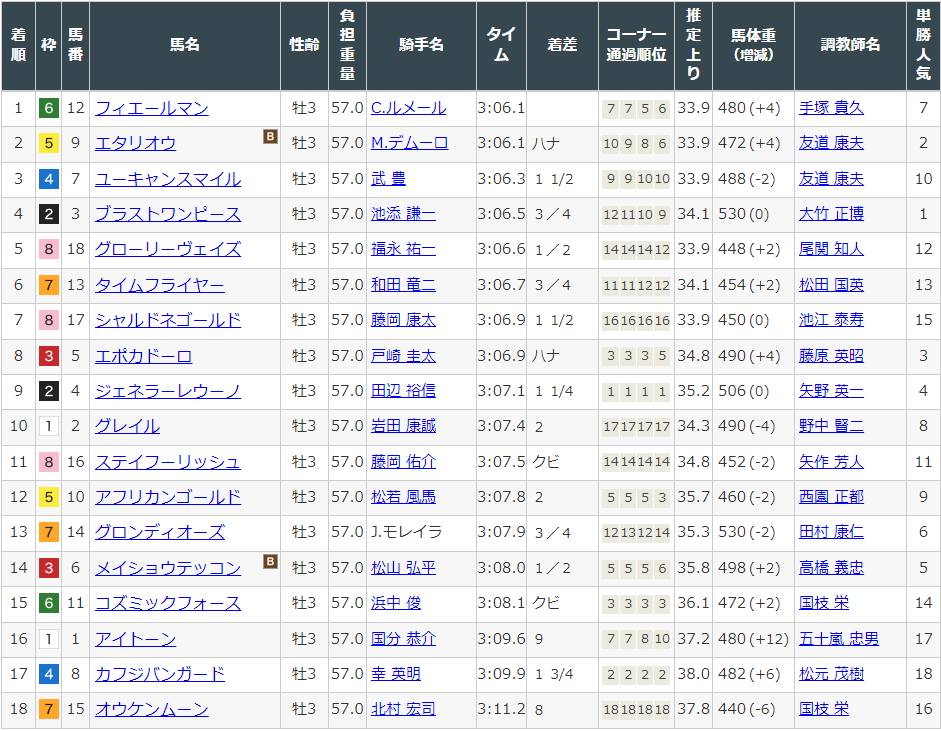Open horse グレイル link

click(127, 426)
